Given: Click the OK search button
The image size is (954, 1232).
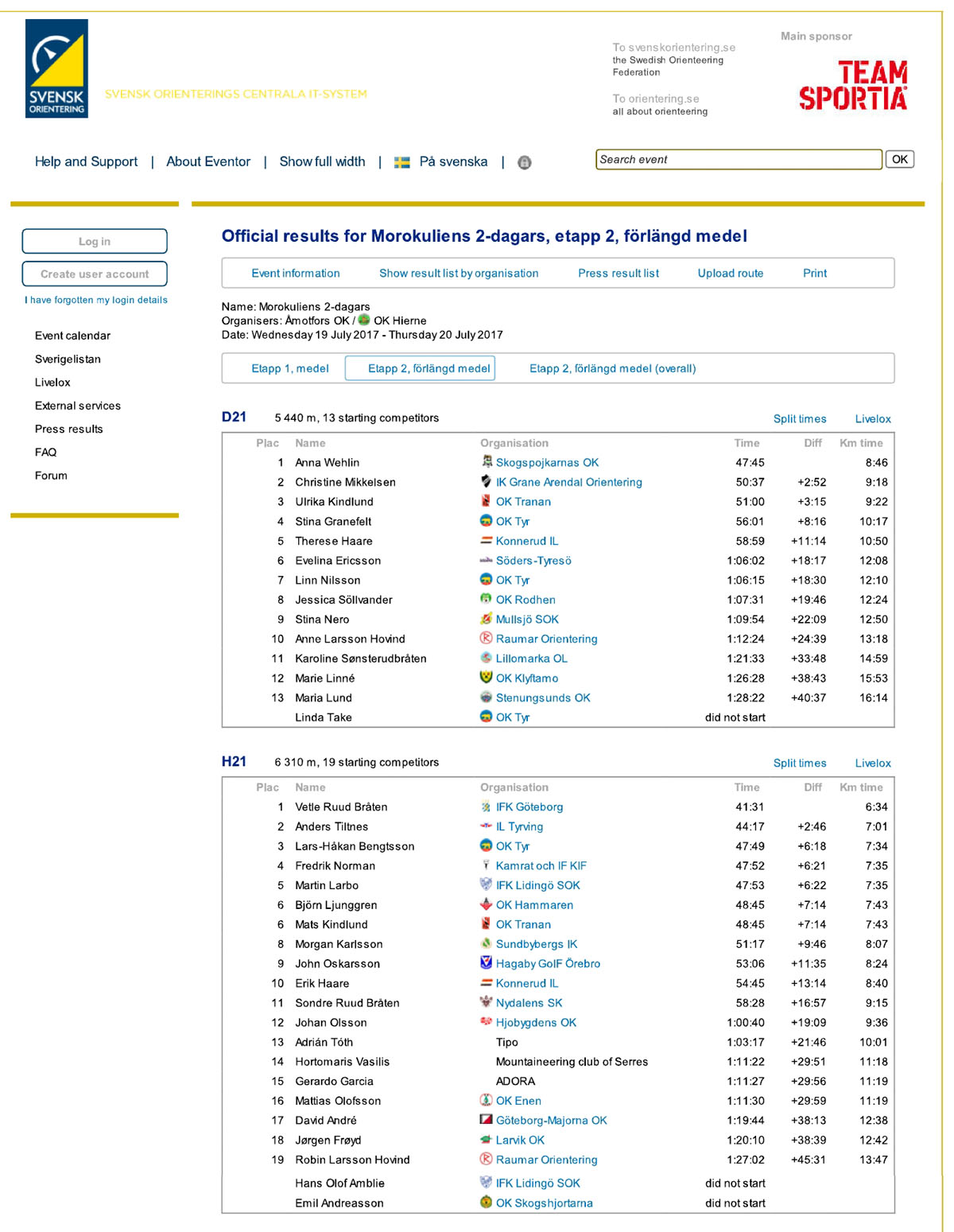Looking at the screenshot, I should pyautogui.click(x=900, y=159).
